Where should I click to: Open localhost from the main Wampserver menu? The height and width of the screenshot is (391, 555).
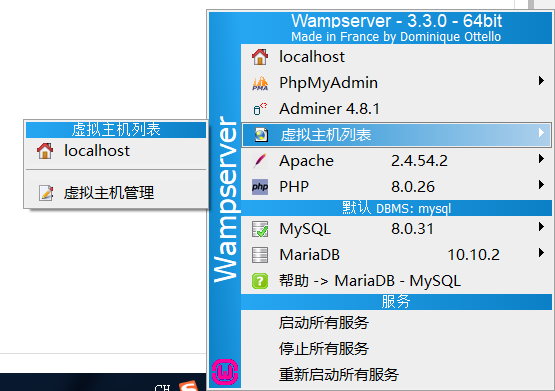tap(396, 57)
